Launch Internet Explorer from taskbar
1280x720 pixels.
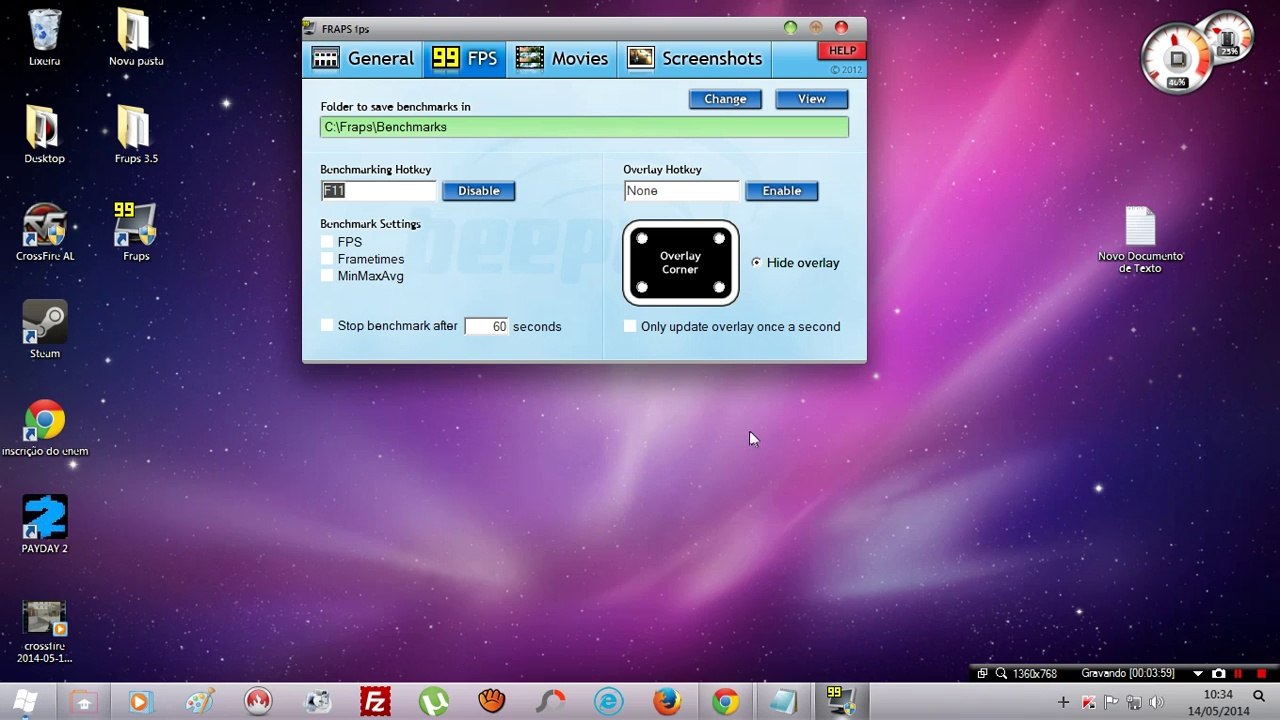pyautogui.click(x=608, y=702)
